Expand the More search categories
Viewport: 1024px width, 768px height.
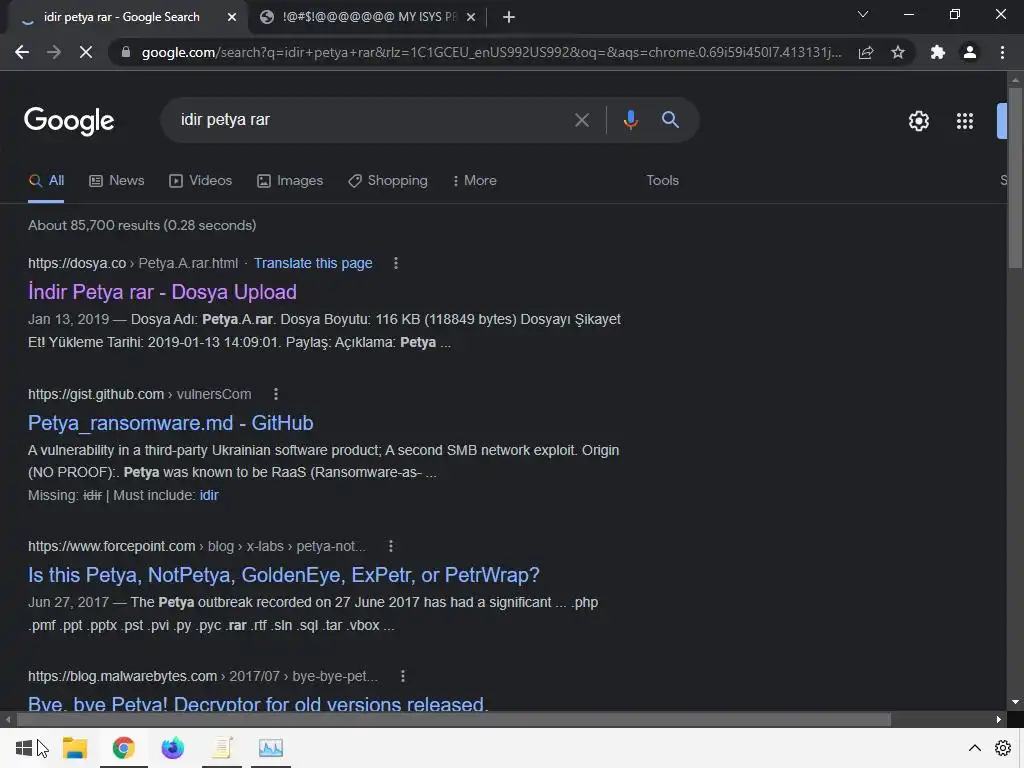point(474,181)
